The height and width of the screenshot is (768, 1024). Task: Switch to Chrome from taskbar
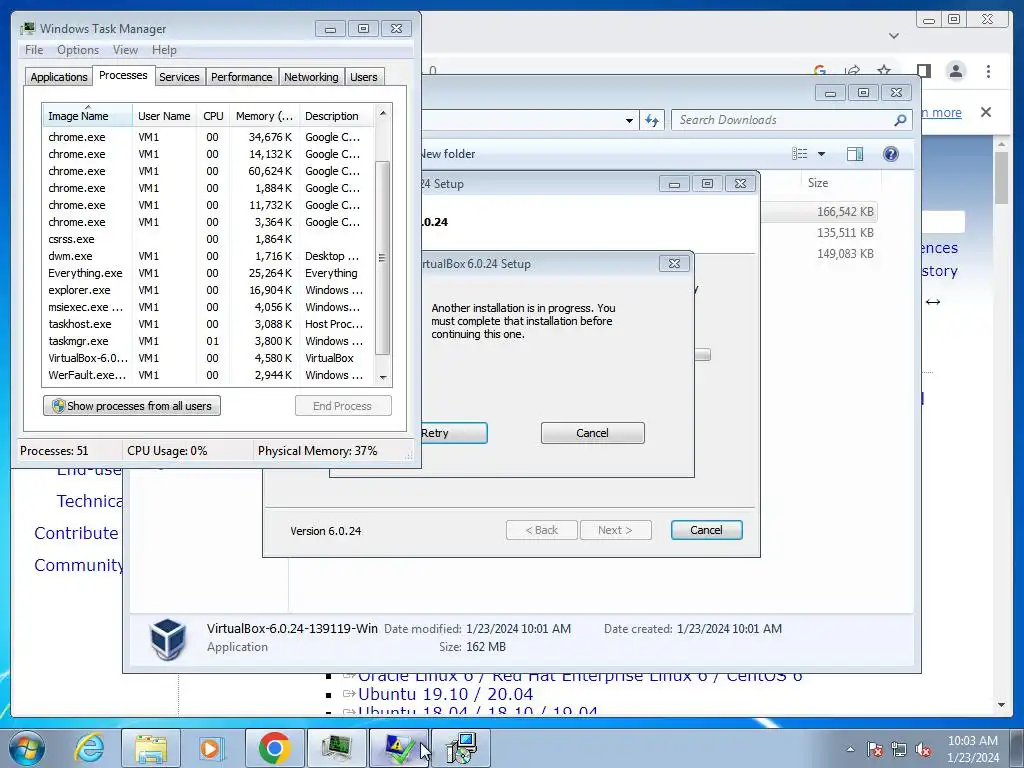[x=274, y=748]
